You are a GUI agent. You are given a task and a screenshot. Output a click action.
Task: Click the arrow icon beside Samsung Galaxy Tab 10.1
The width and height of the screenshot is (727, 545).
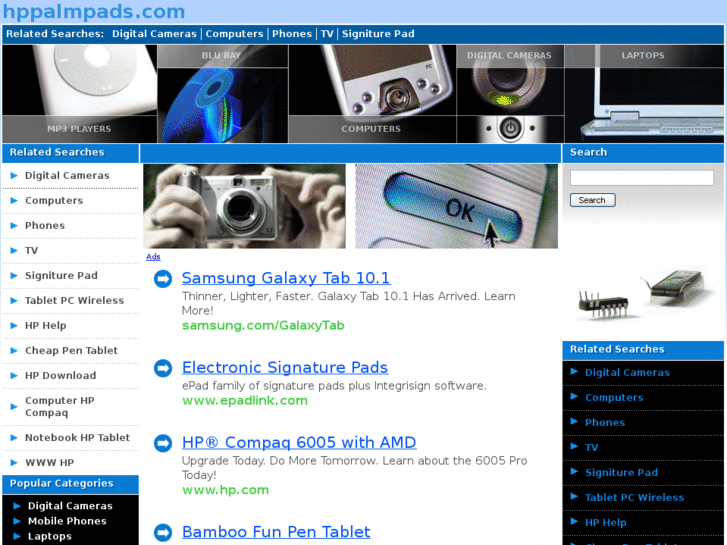163,279
